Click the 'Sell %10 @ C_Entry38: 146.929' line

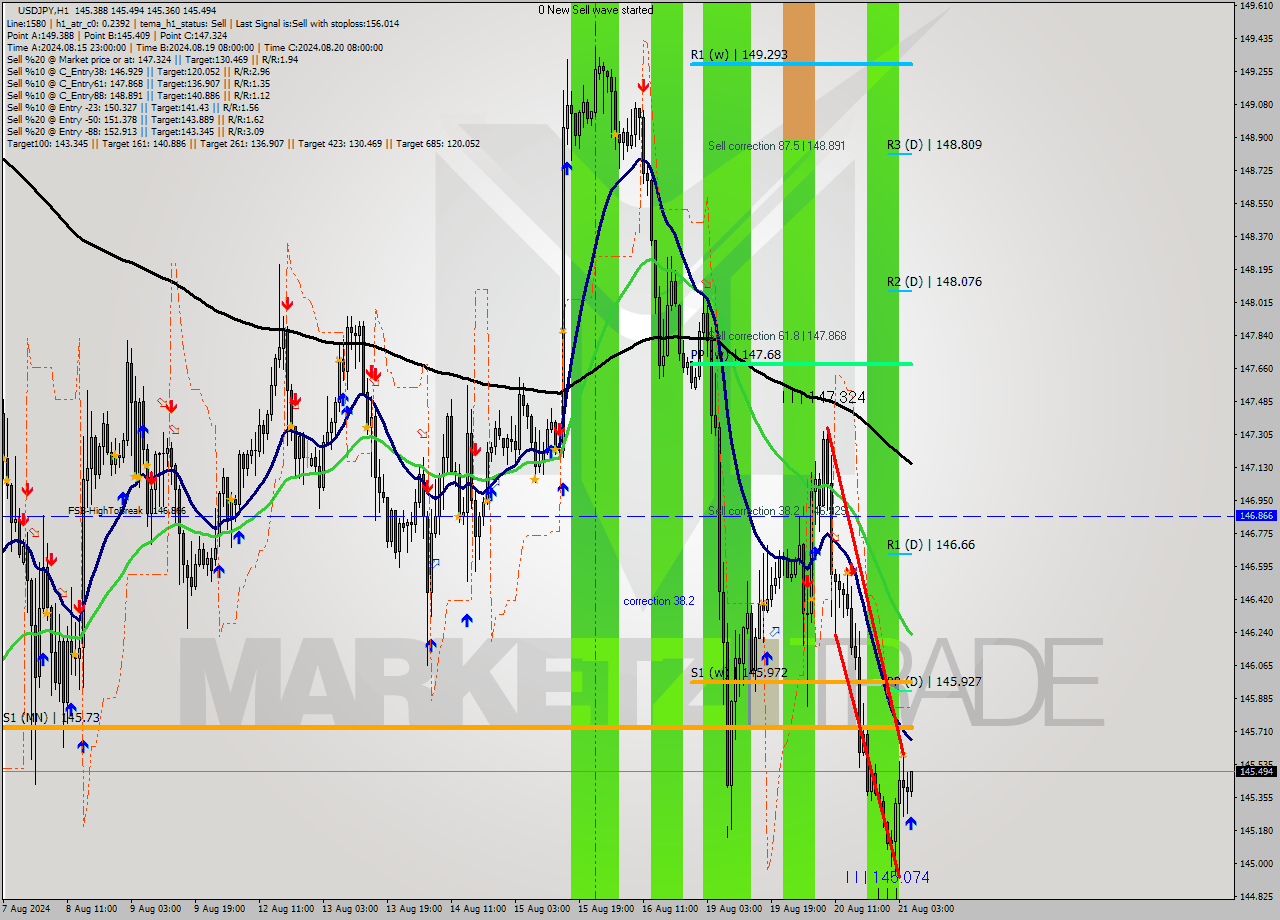138,72
